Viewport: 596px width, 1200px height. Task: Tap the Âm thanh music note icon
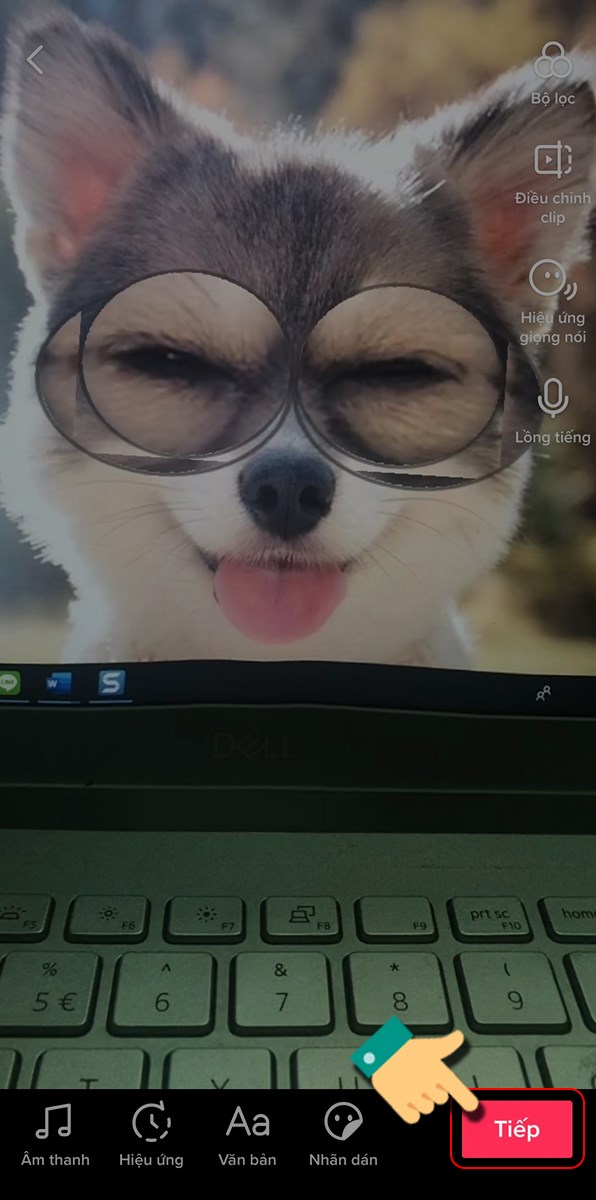(54, 1123)
